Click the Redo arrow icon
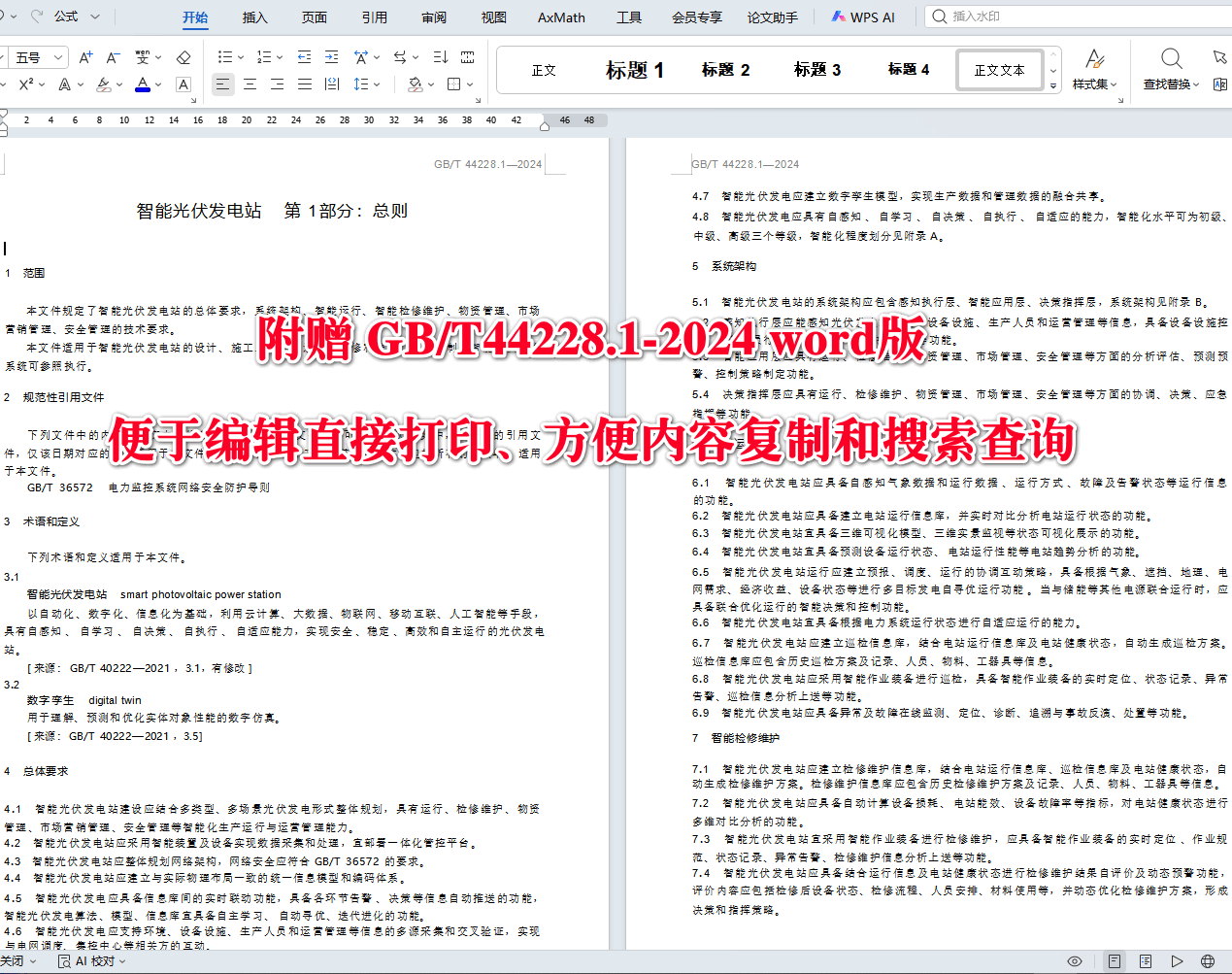The height and width of the screenshot is (974, 1232). [x=37, y=17]
